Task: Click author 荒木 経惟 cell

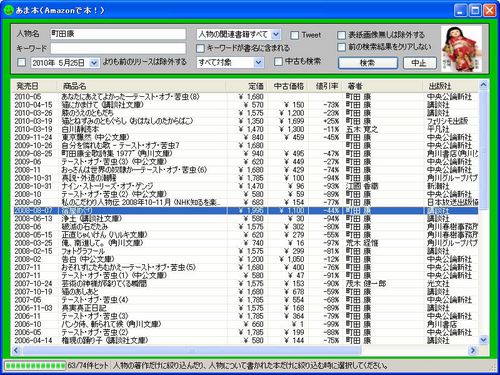Action: pyautogui.click(x=362, y=243)
